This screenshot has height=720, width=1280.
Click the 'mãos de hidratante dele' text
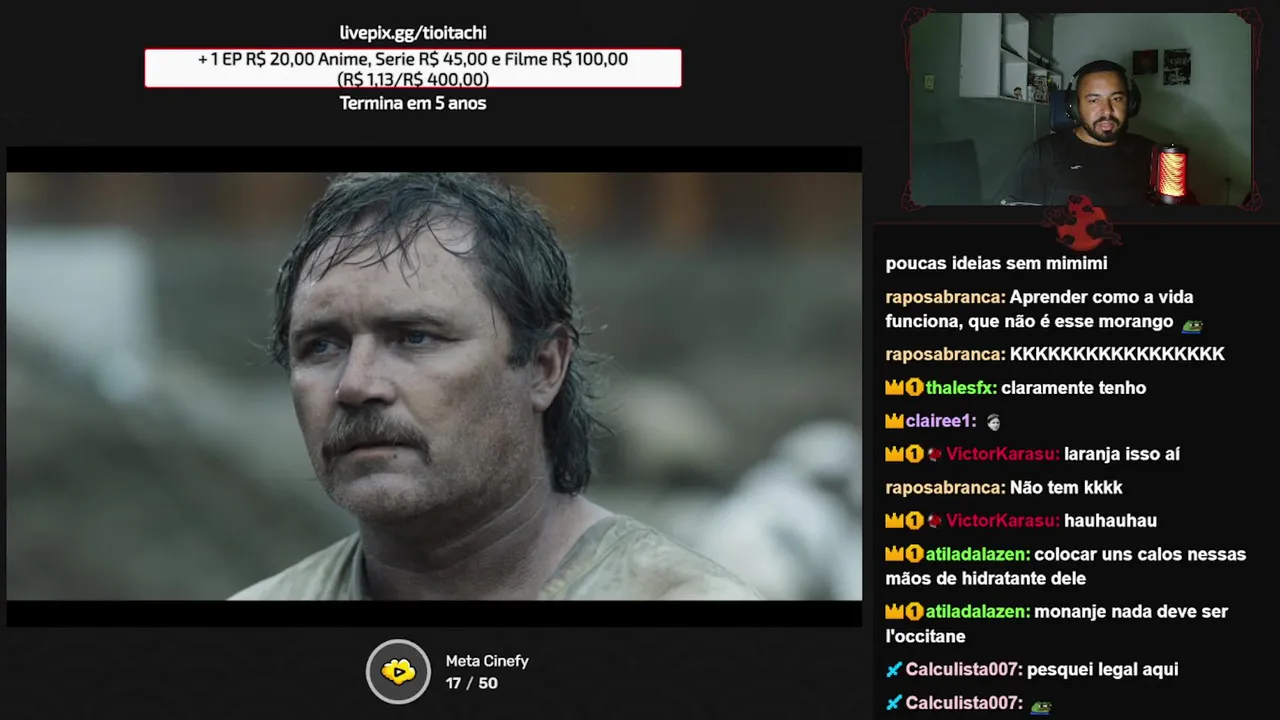pyautogui.click(x=985, y=578)
